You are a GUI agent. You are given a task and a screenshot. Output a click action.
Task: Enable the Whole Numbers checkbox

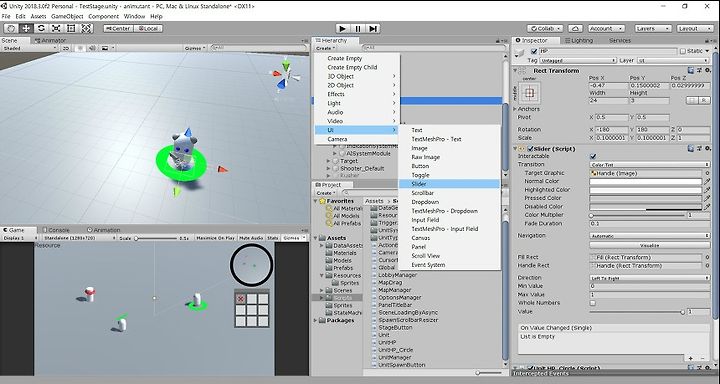593,303
